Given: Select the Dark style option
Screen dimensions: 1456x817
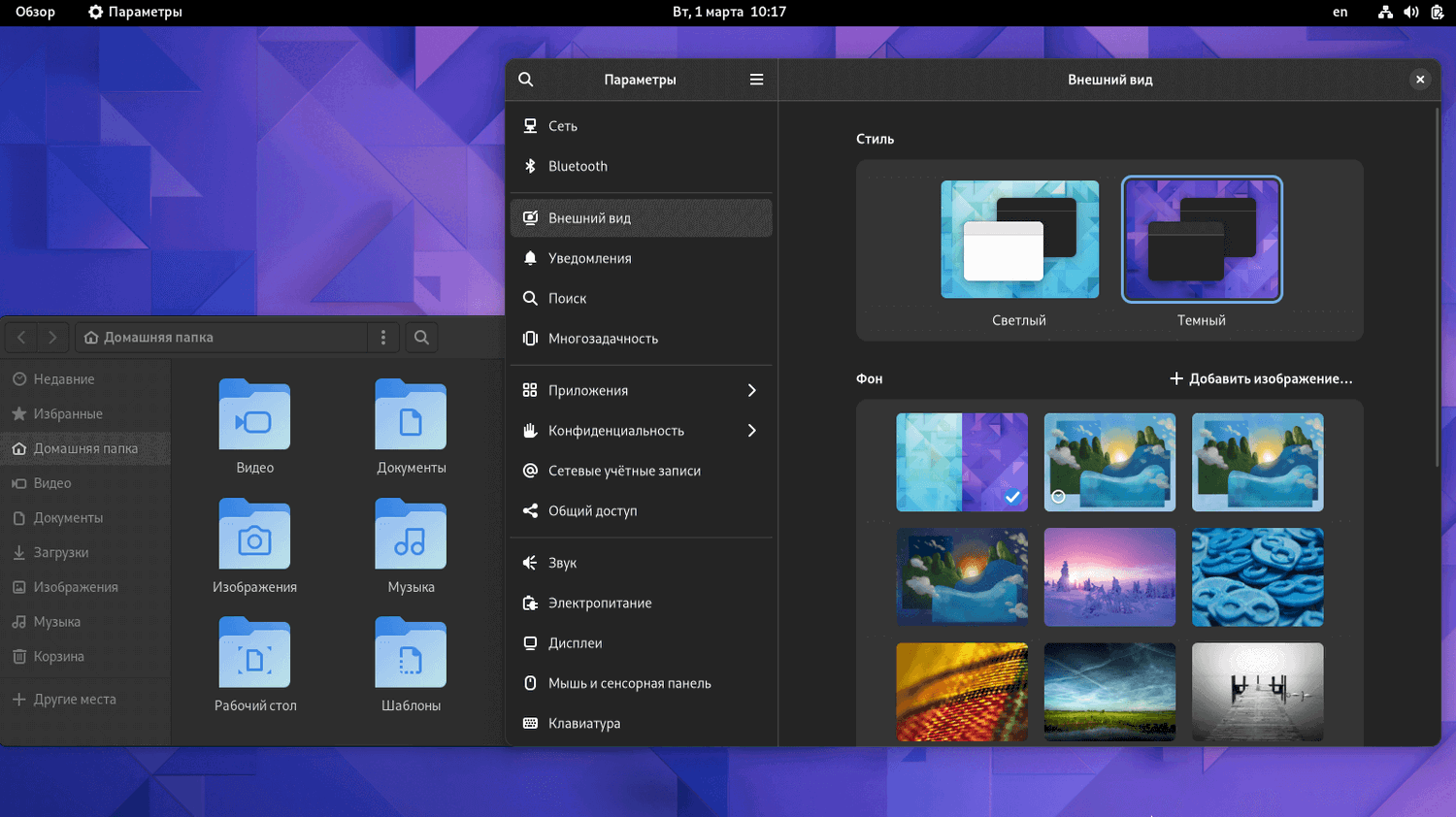Looking at the screenshot, I should [1201, 240].
